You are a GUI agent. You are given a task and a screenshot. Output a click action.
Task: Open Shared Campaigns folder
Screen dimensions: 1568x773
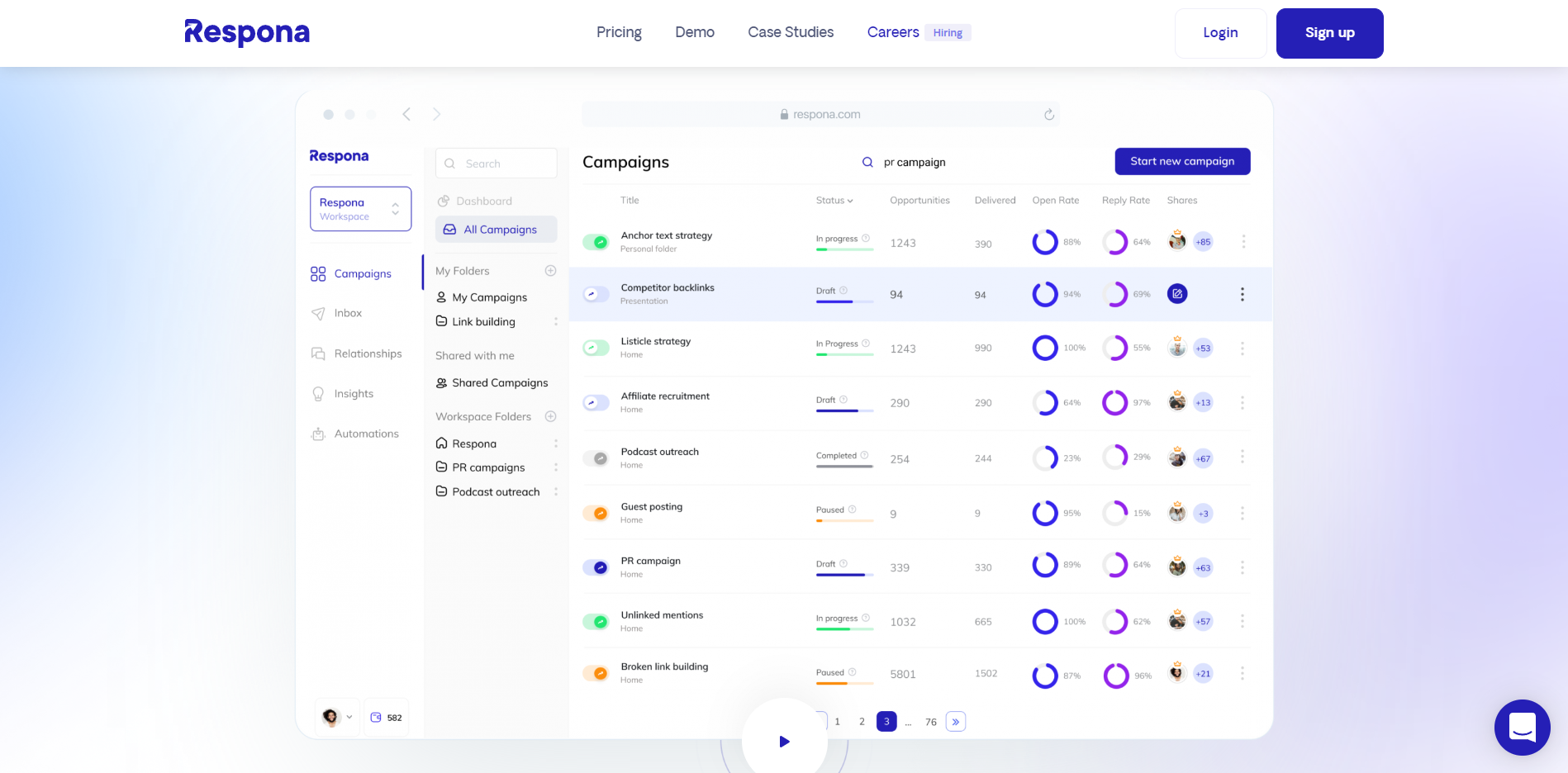point(492,383)
